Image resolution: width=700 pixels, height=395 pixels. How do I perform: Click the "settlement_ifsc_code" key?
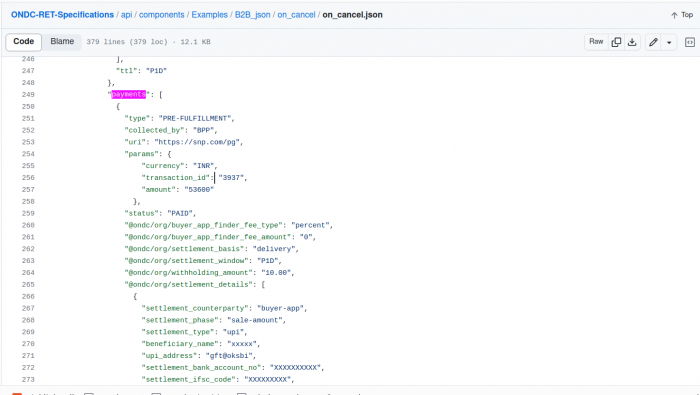coord(189,379)
